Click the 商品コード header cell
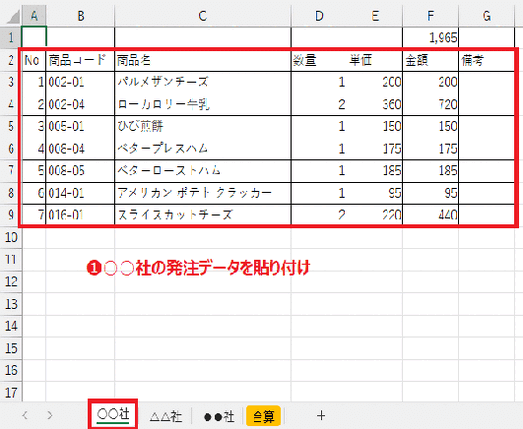Viewport: 523px width, 429px height. click(x=80, y=60)
